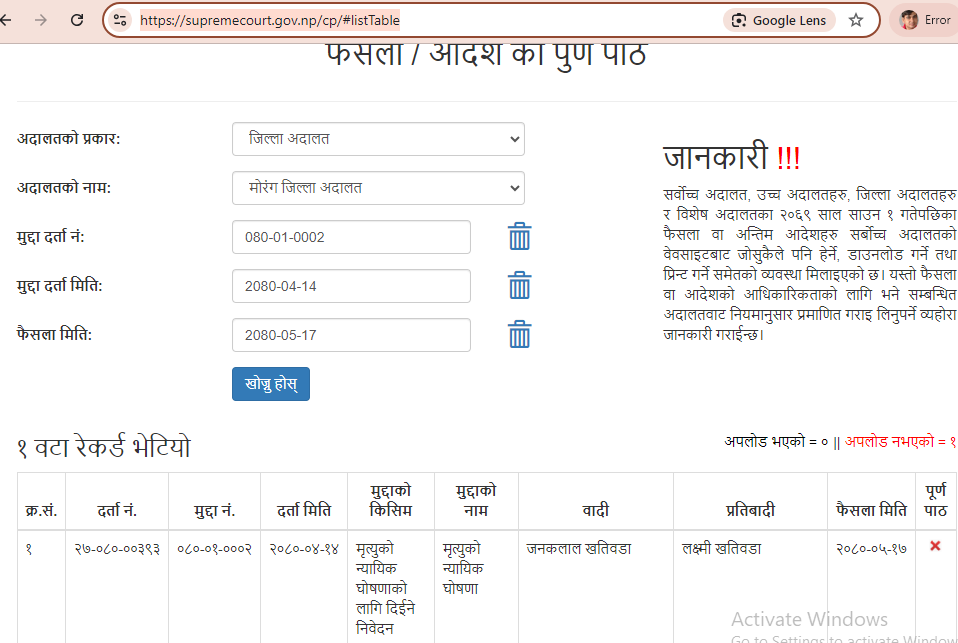Clear फैसला मिति with trash icon

519,334
